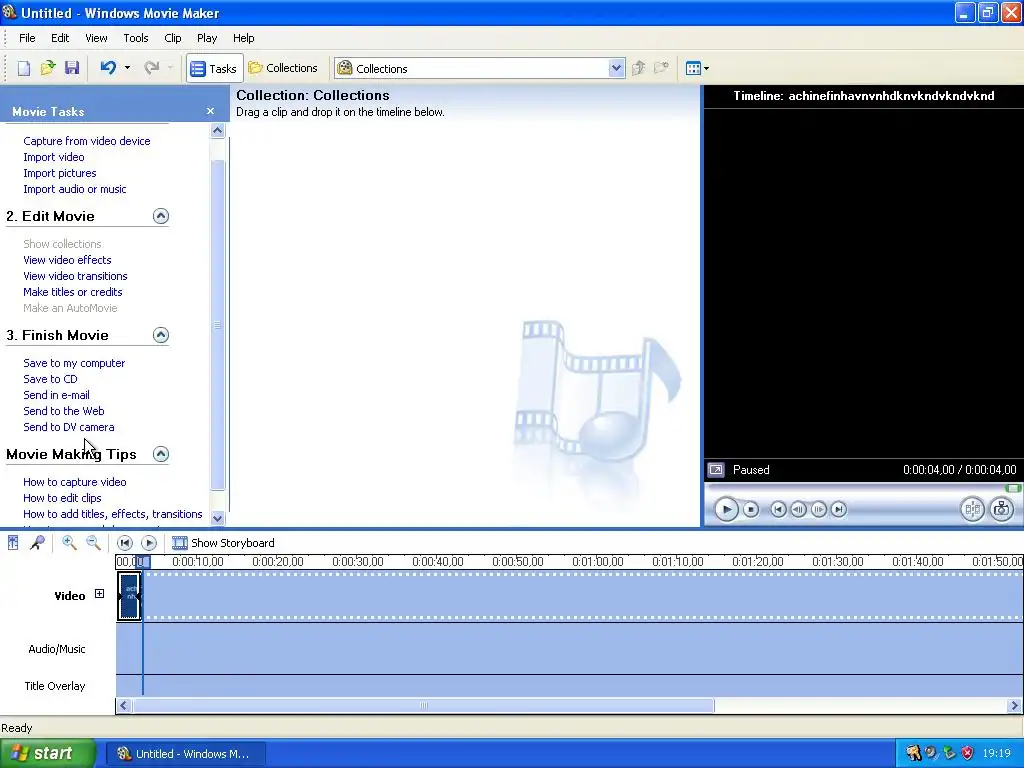
Task: Open the Help menu
Action: [x=244, y=38]
